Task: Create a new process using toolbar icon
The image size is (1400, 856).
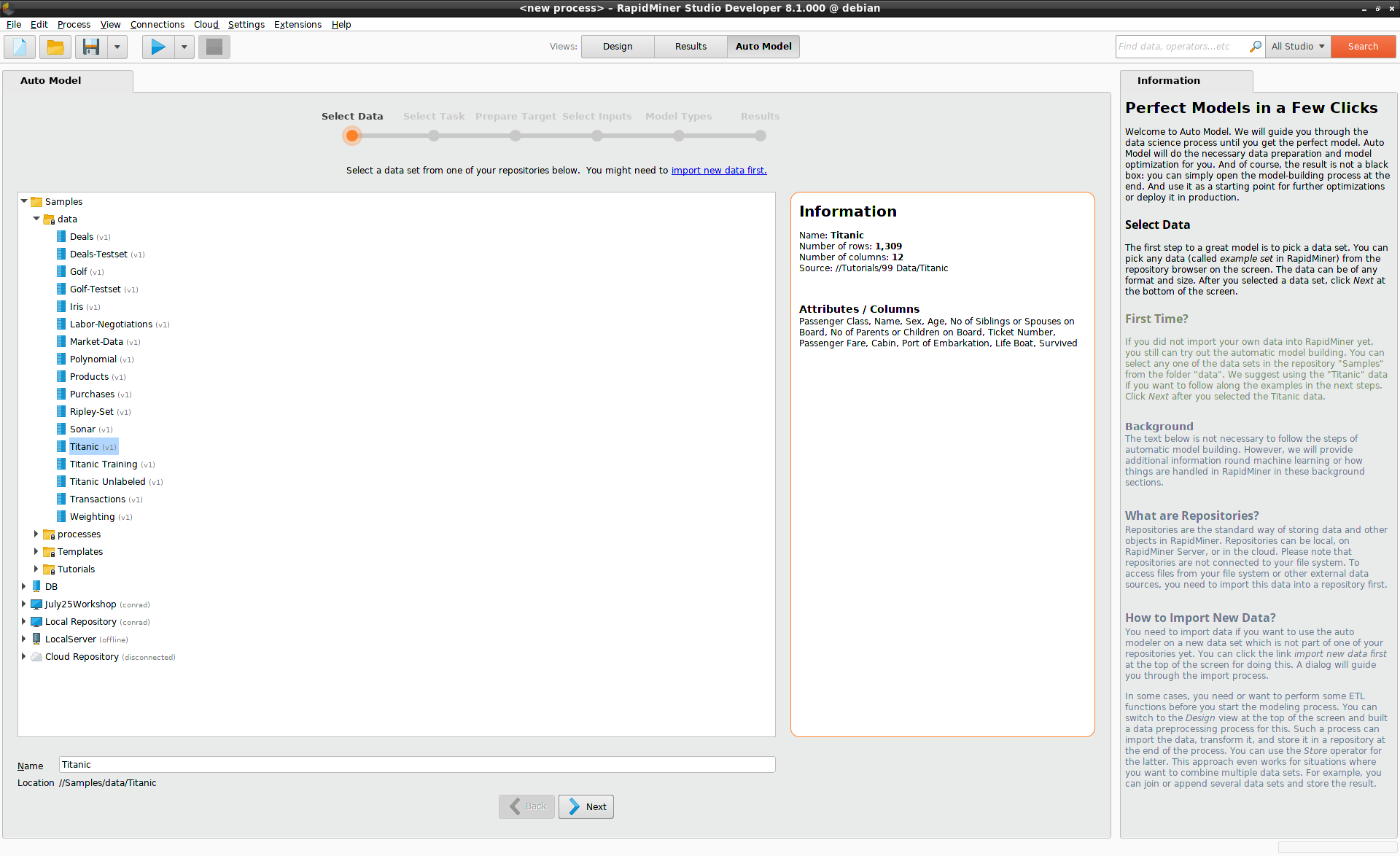Action: click(18, 46)
